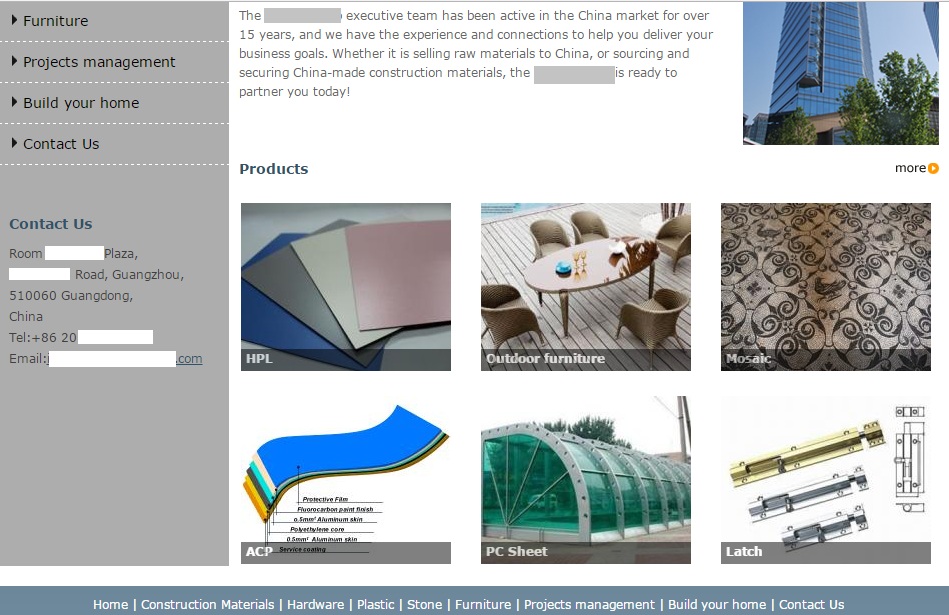The image size is (949, 615).
Task: Open the ACP product diagram thumbnail
Action: (x=346, y=480)
